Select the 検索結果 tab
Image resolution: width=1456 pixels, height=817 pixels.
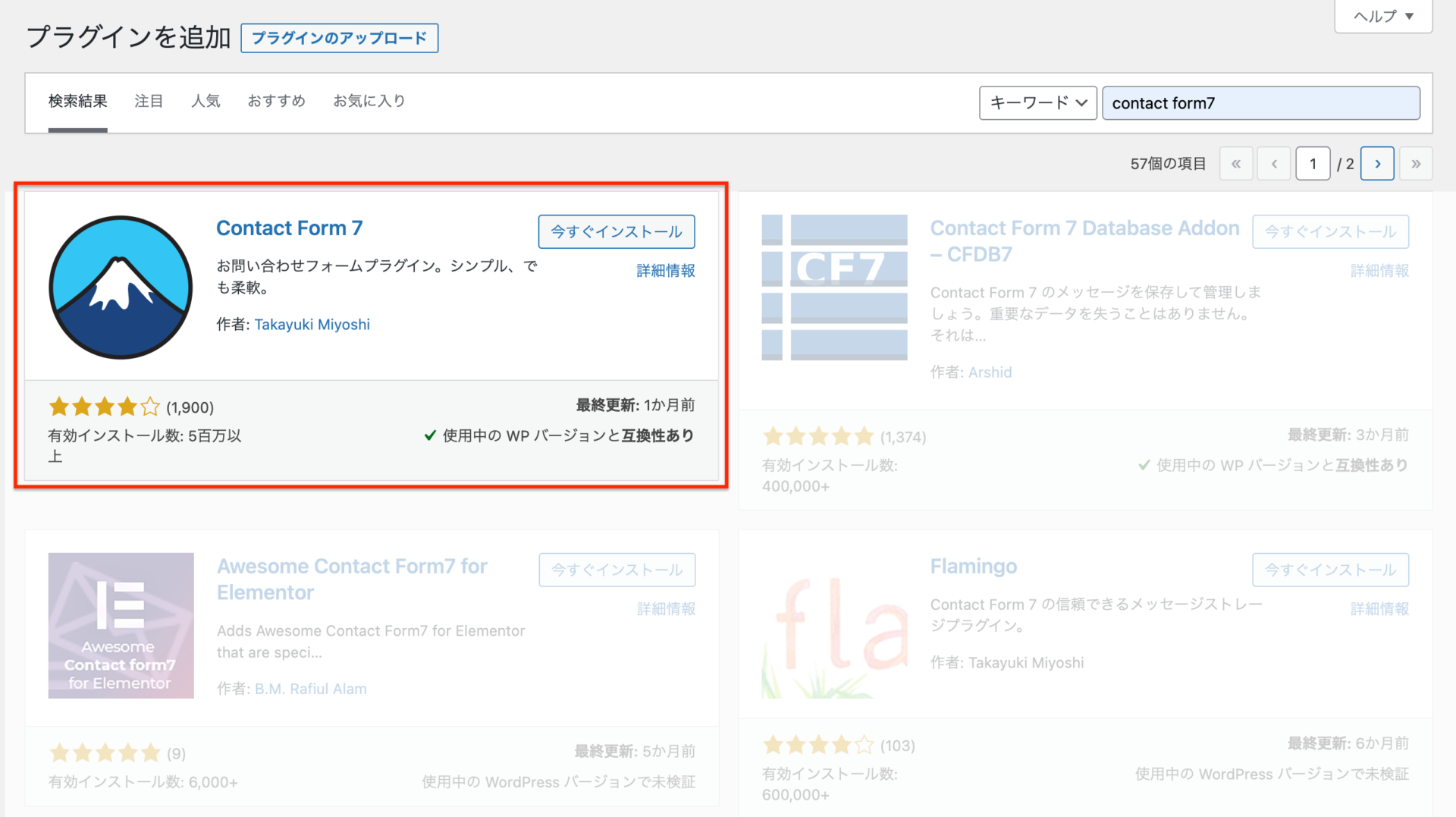pos(77,101)
